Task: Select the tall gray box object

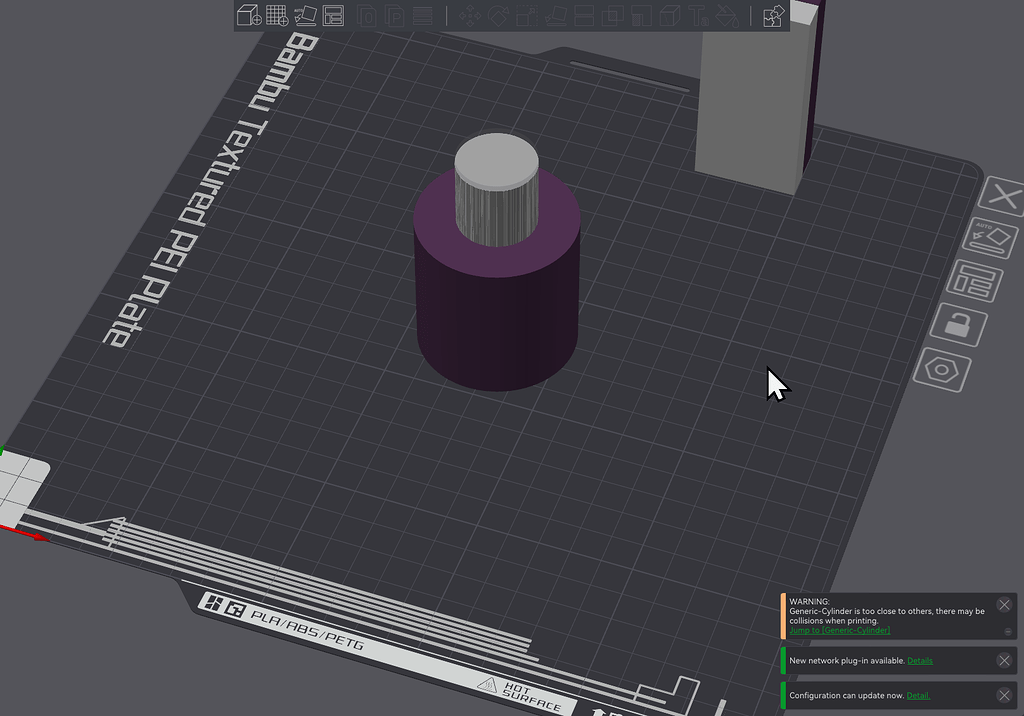Action: (751, 105)
